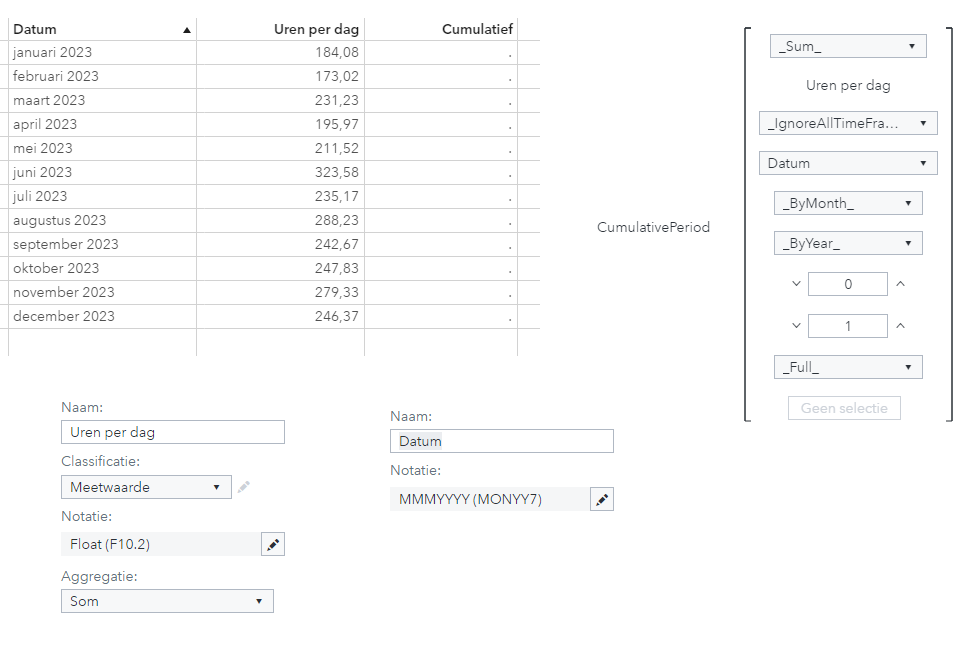Click the Geen selectie button
The height and width of the screenshot is (651, 974).
pyautogui.click(x=844, y=408)
